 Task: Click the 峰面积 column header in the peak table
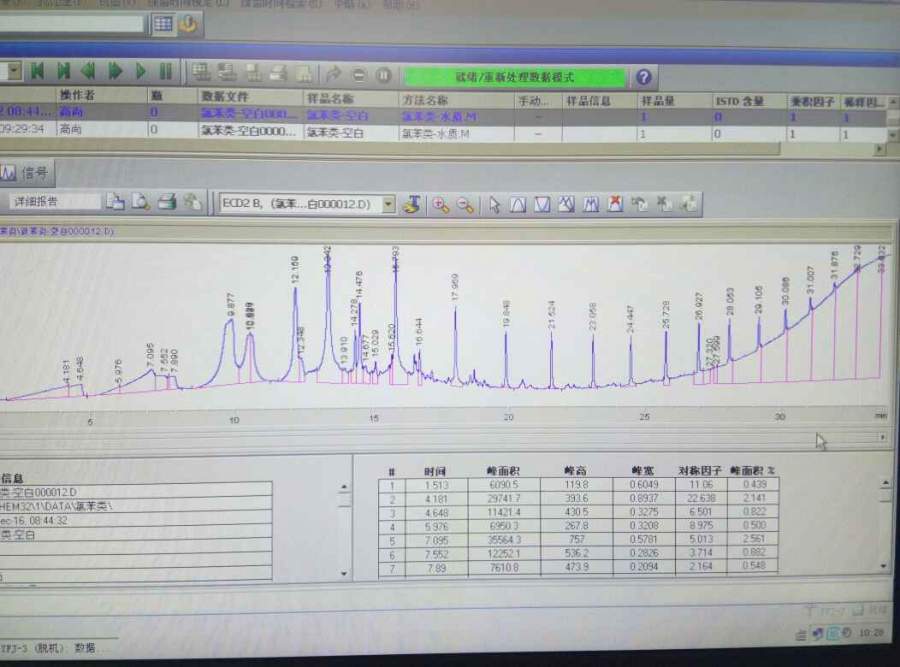[503, 471]
